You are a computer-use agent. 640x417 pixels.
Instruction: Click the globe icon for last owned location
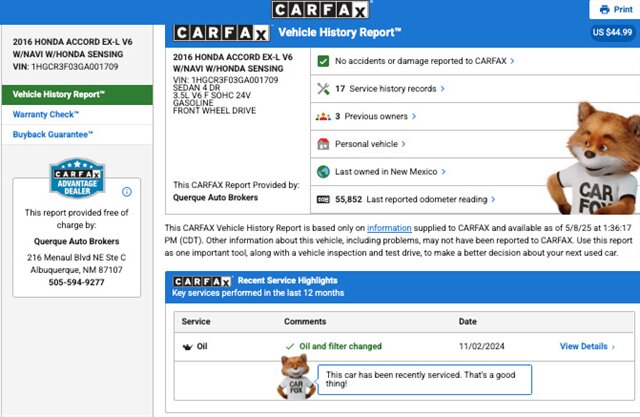click(323, 172)
